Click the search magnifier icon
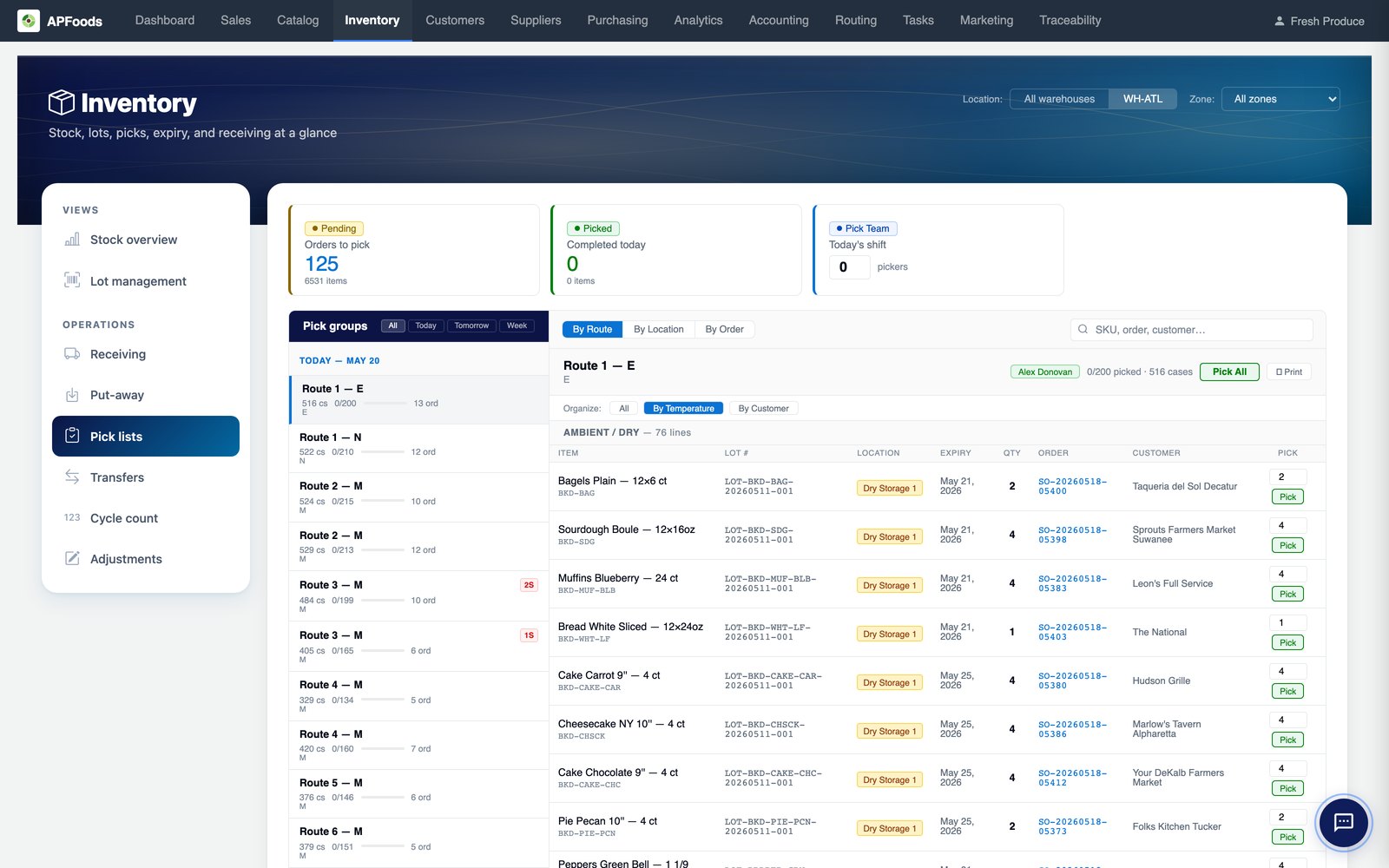This screenshot has height=868, width=1389. coord(1083,330)
